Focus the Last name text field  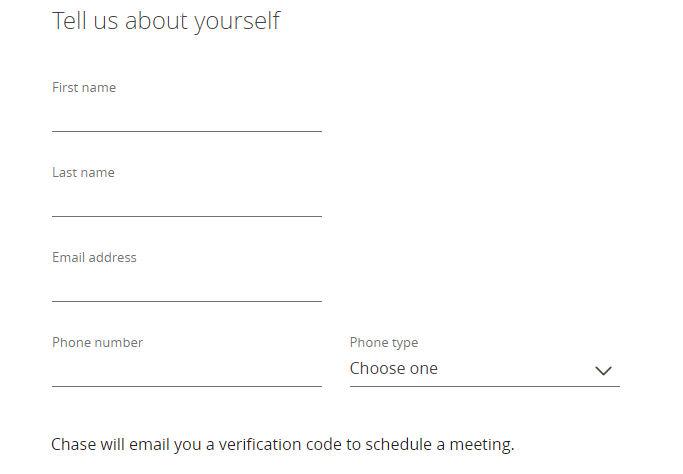186,201
